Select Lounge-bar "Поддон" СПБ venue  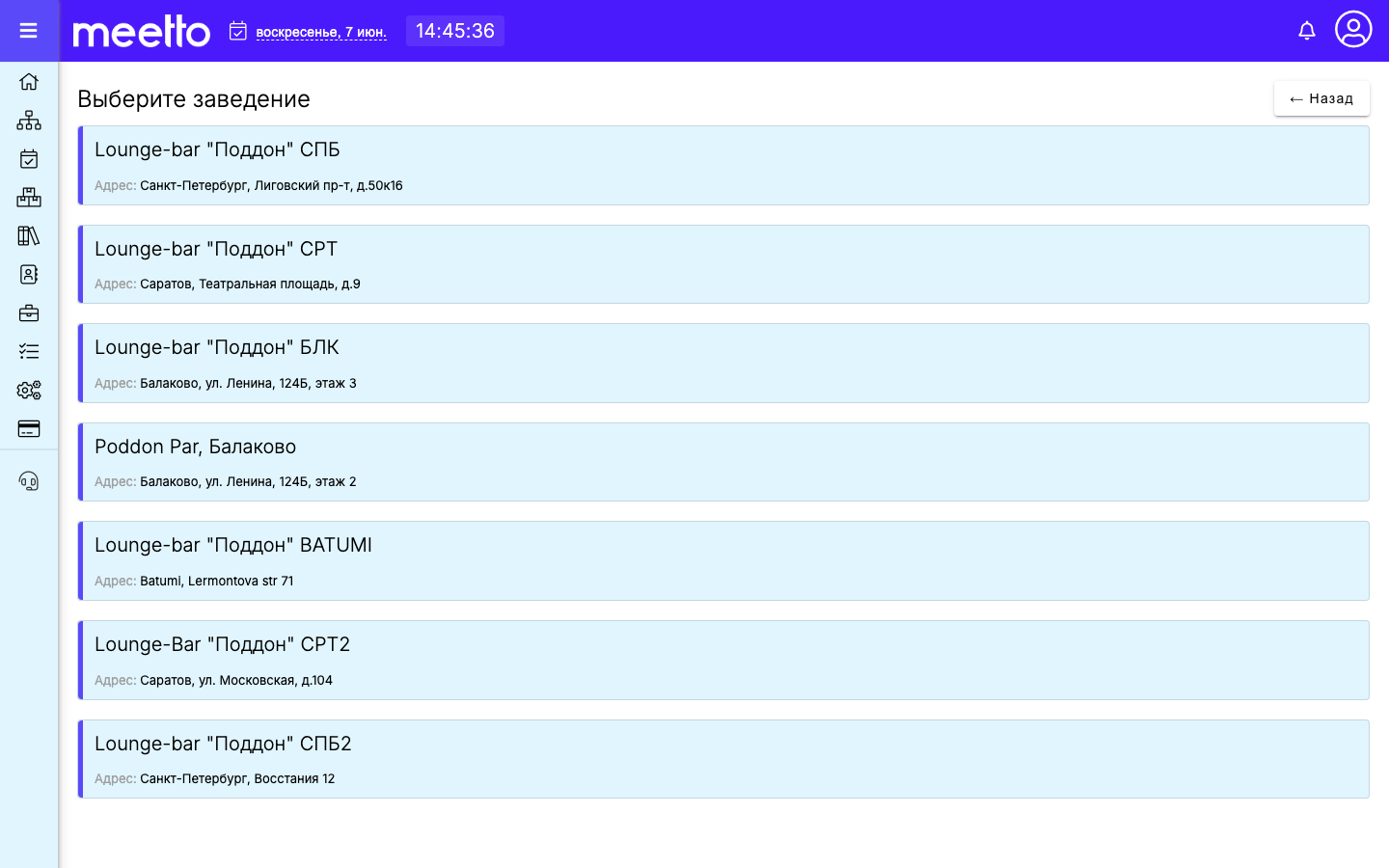(723, 165)
